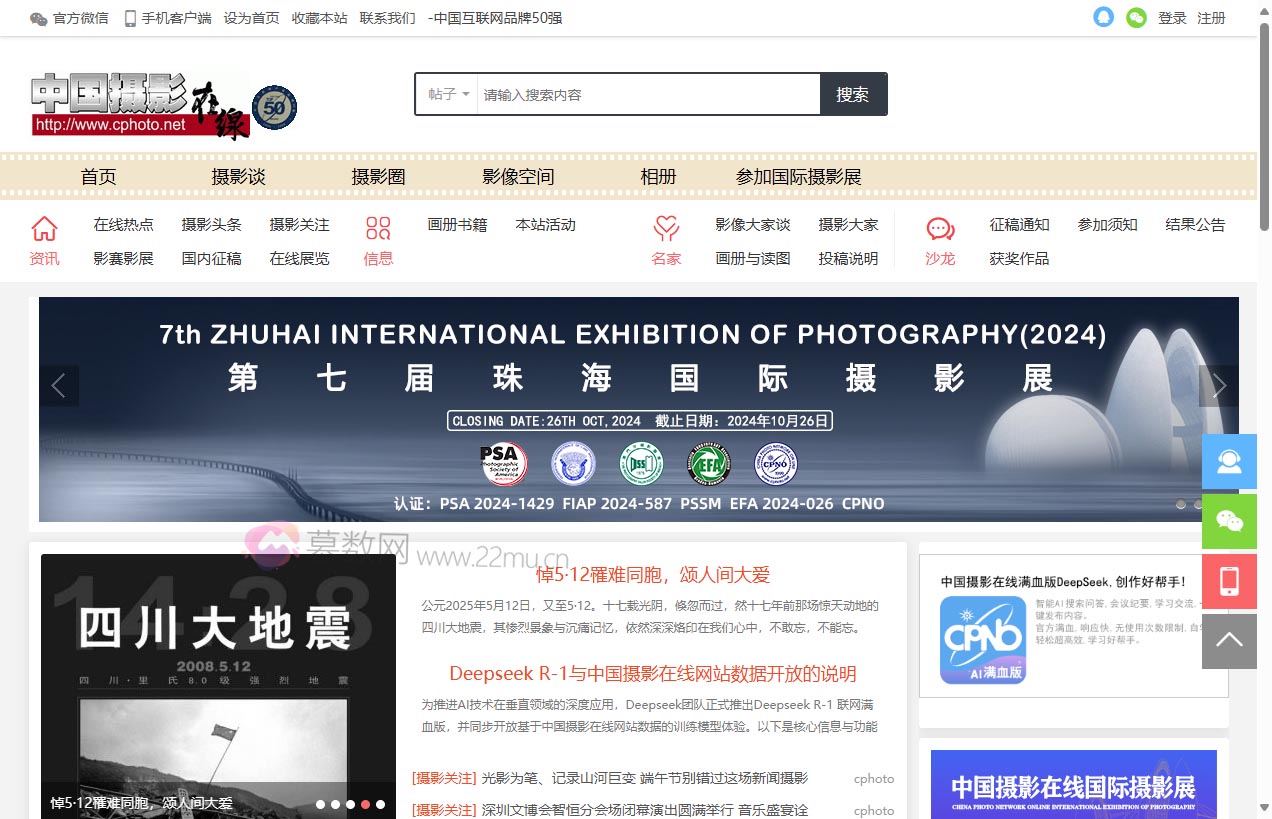The height and width of the screenshot is (819, 1272).
Task: Advance the banner with the right arrow
Action: point(1218,386)
